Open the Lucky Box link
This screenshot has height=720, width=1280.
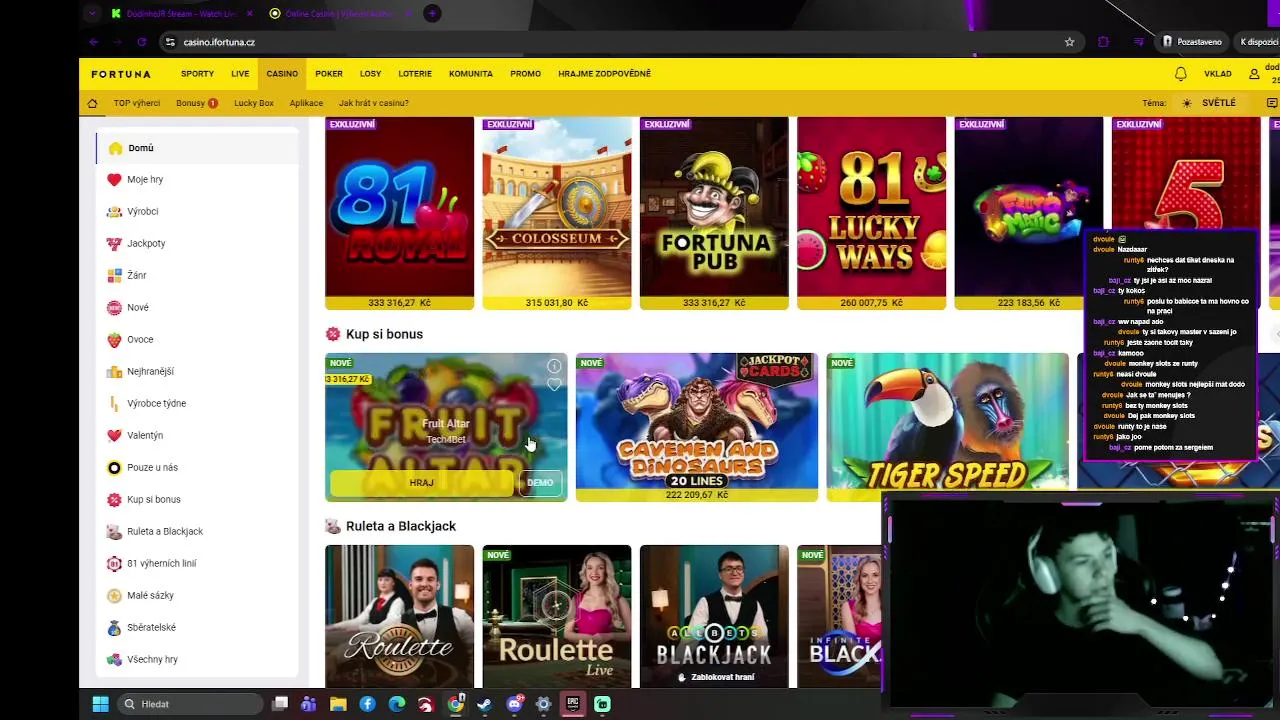click(254, 103)
